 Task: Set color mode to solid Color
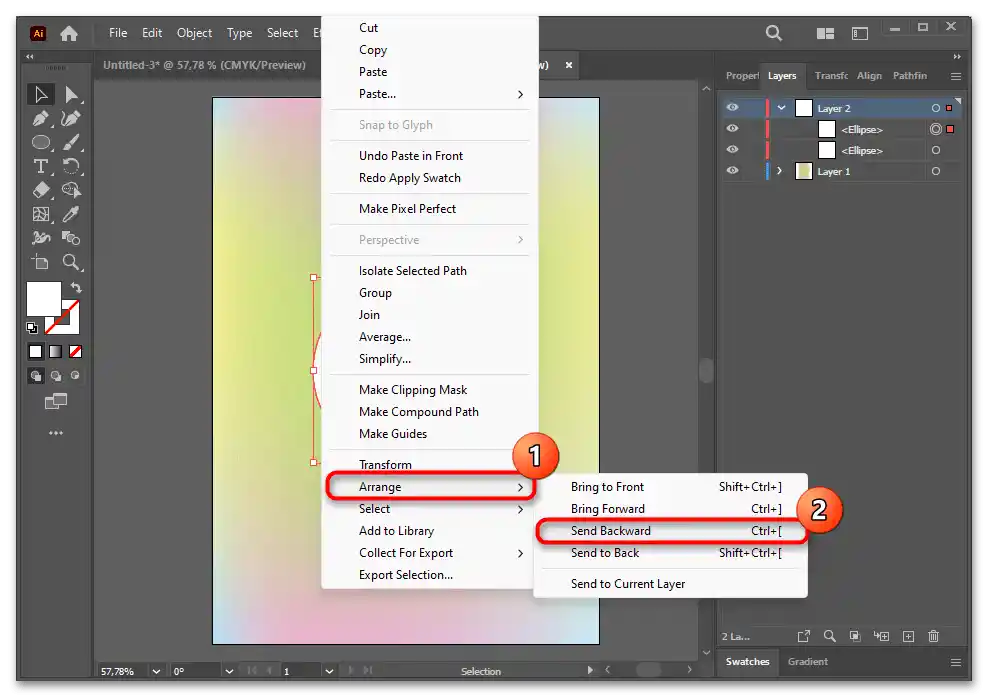[35, 352]
